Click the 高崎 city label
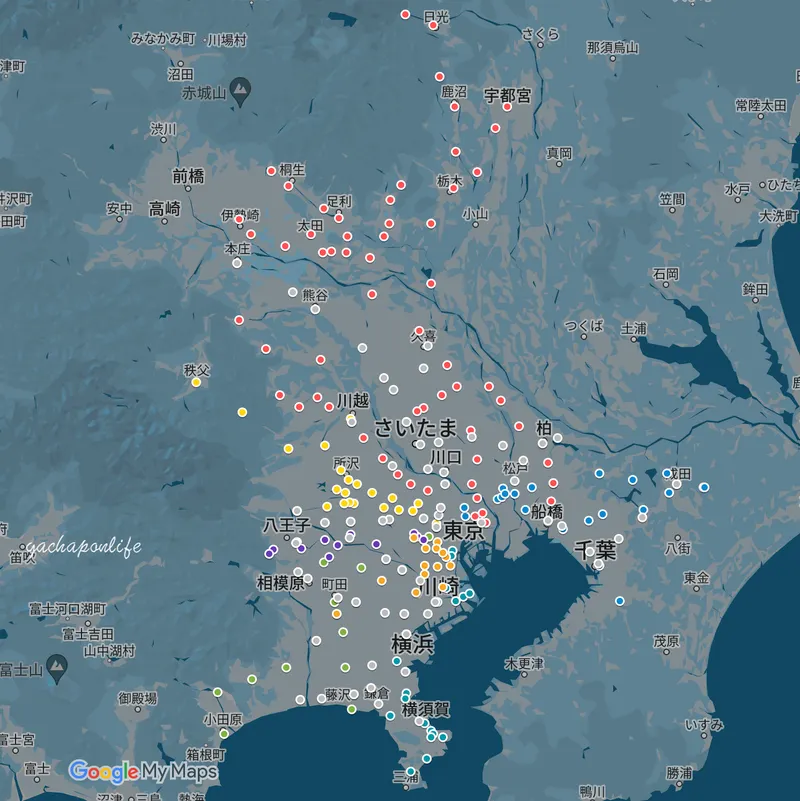Image resolution: width=800 pixels, height=801 pixels. point(164,208)
